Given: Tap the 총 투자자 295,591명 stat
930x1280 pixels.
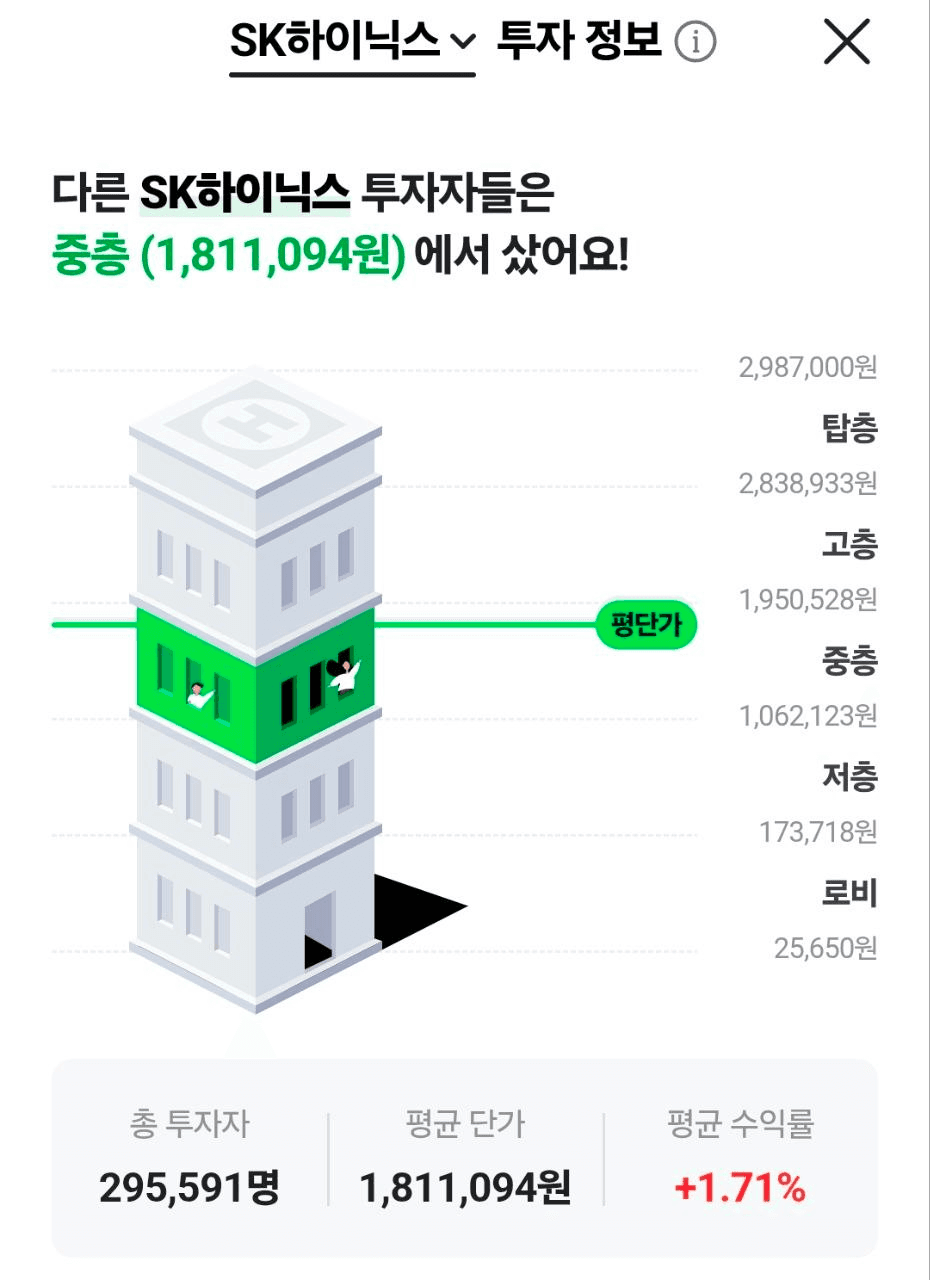Looking at the screenshot, I should click(189, 1158).
